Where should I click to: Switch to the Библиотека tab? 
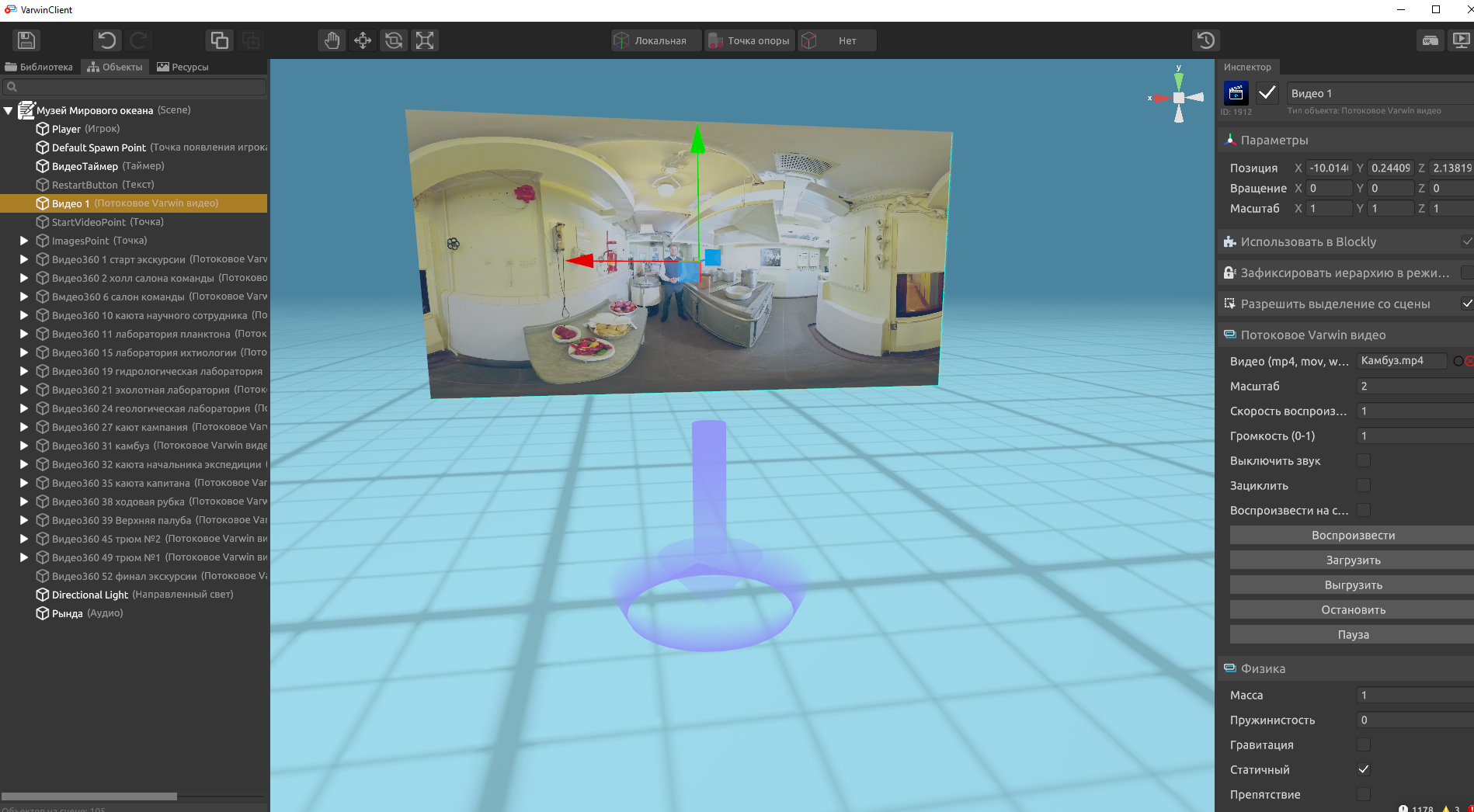[x=40, y=67]
